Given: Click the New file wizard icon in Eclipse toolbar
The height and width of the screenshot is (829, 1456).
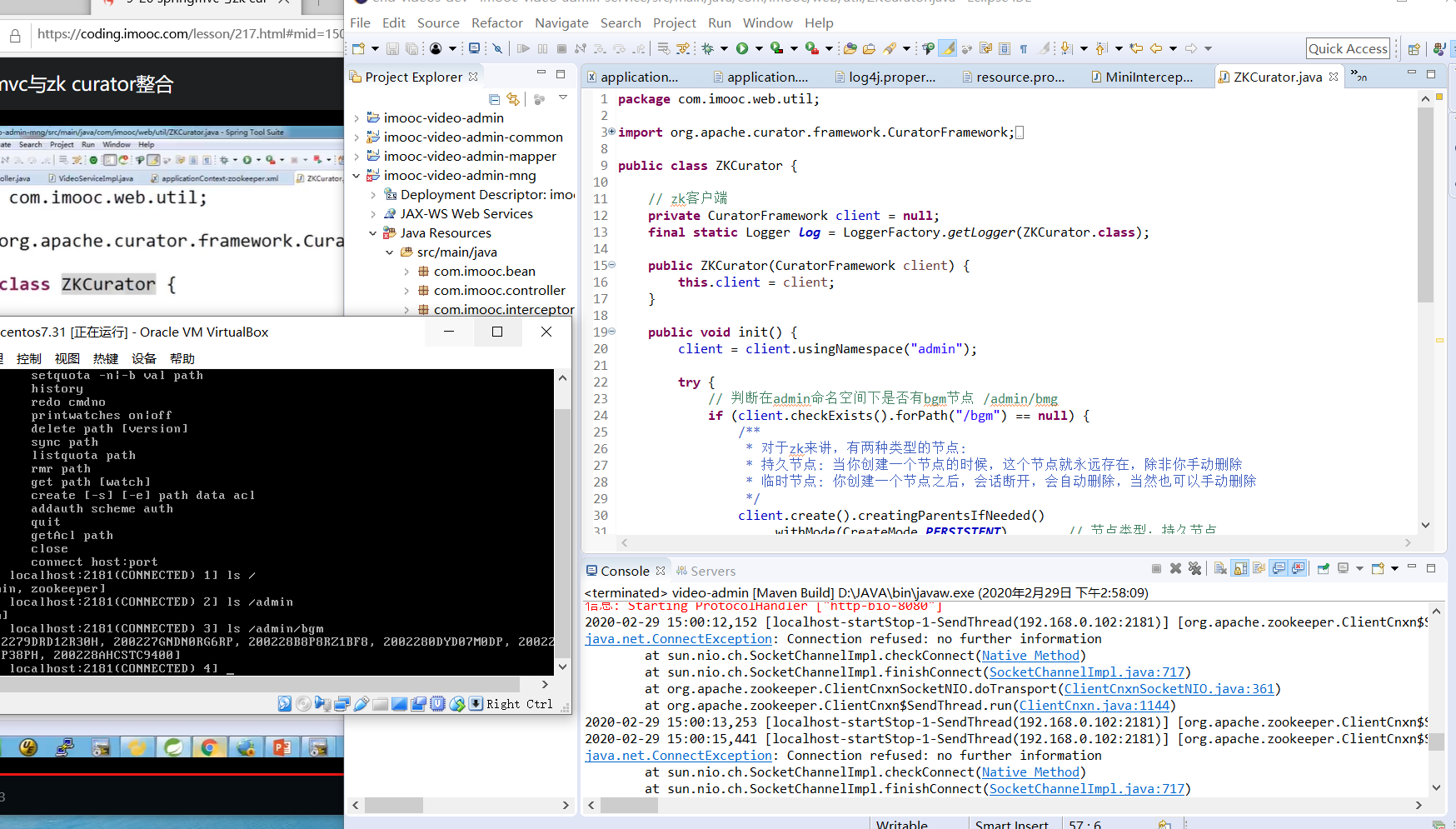Looking at the screenshot, I should 358,48.
